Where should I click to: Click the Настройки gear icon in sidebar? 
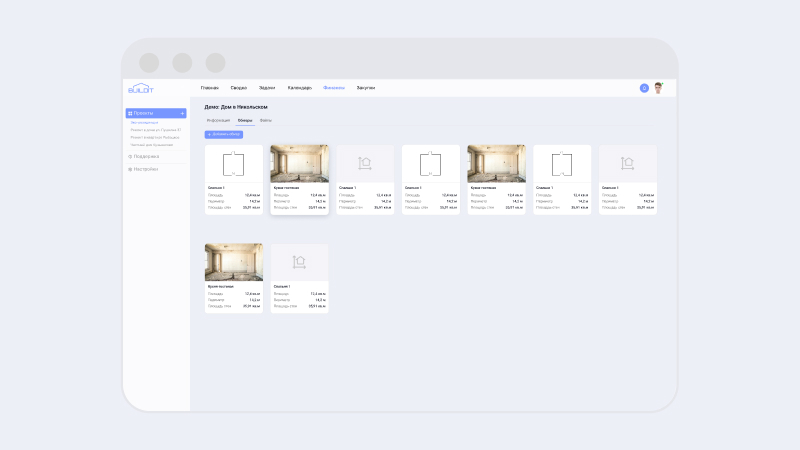point(130,169)
